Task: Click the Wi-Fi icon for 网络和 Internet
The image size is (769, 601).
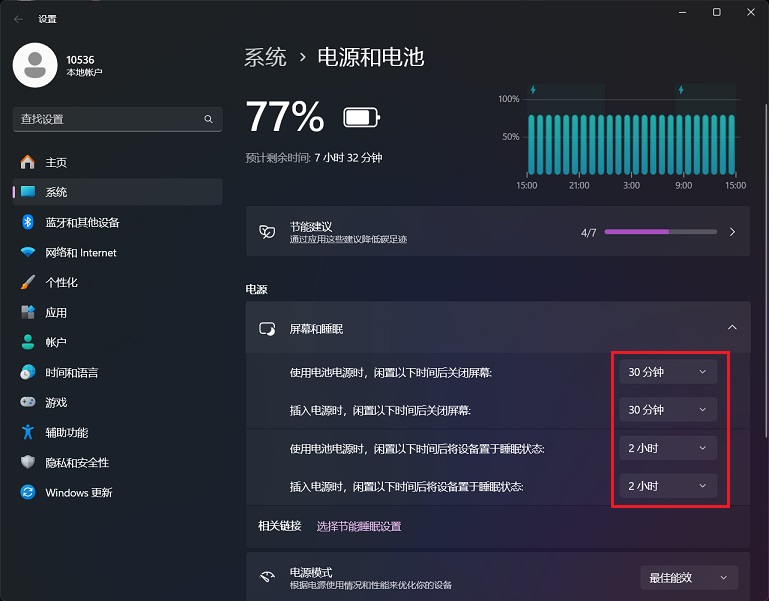Action: click(28, 252)
